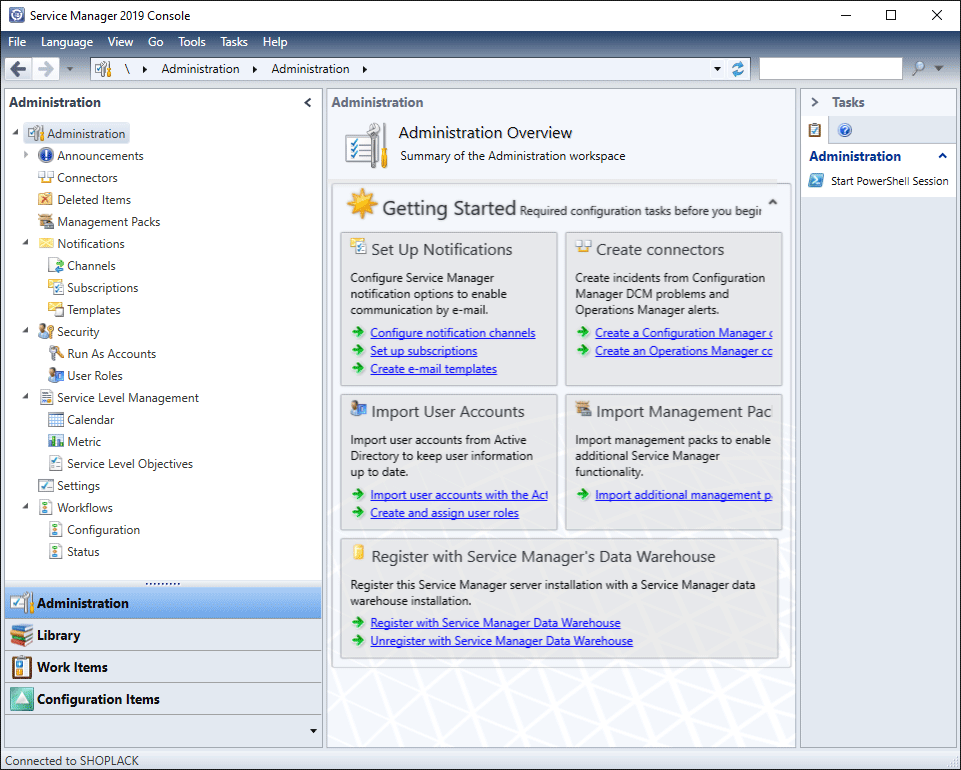Select the Connectors icon in tree

click(x=45, y=178)
